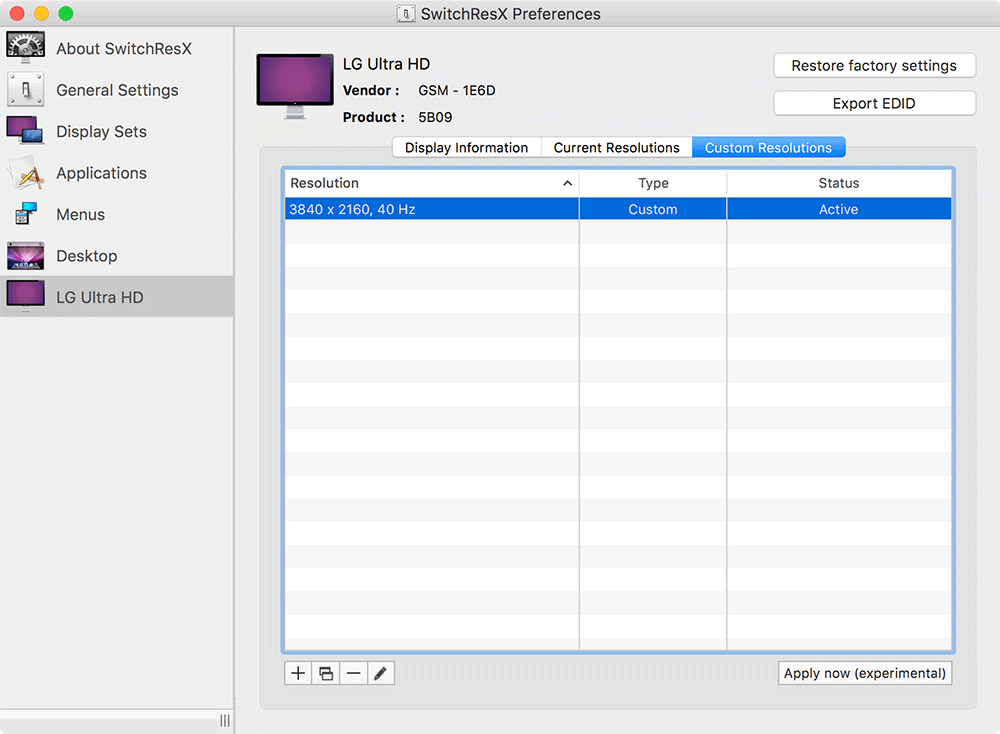Click the Custom type cell
Viewport: 1000px width, 734px height.
pos(653,209)
